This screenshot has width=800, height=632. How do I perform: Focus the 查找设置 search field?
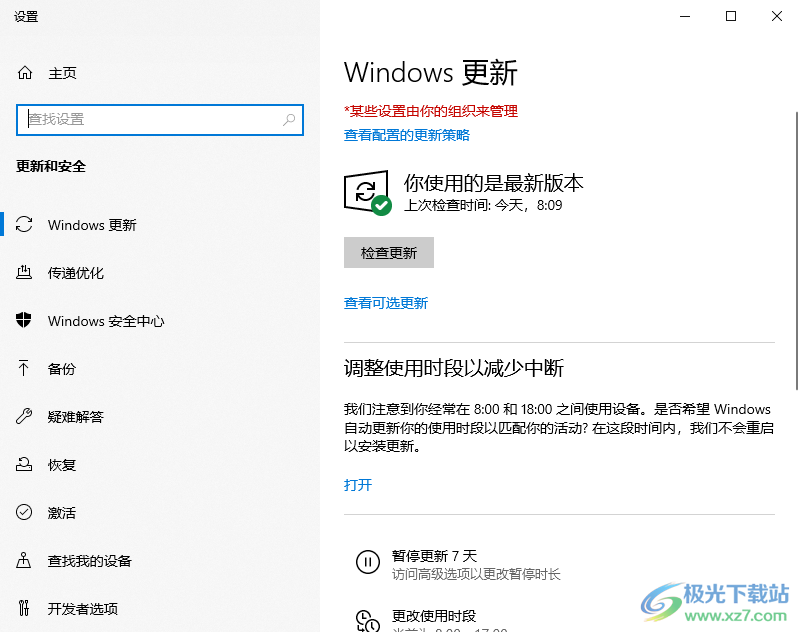tap(160, 120)
